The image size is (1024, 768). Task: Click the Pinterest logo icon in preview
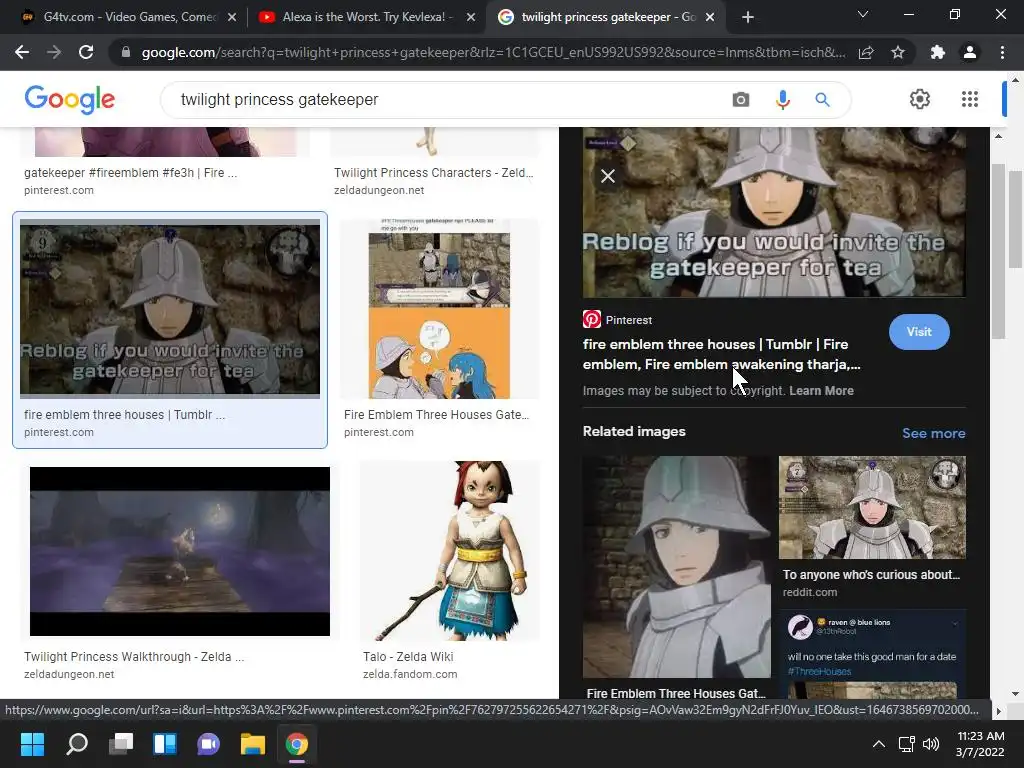[592, 319]
